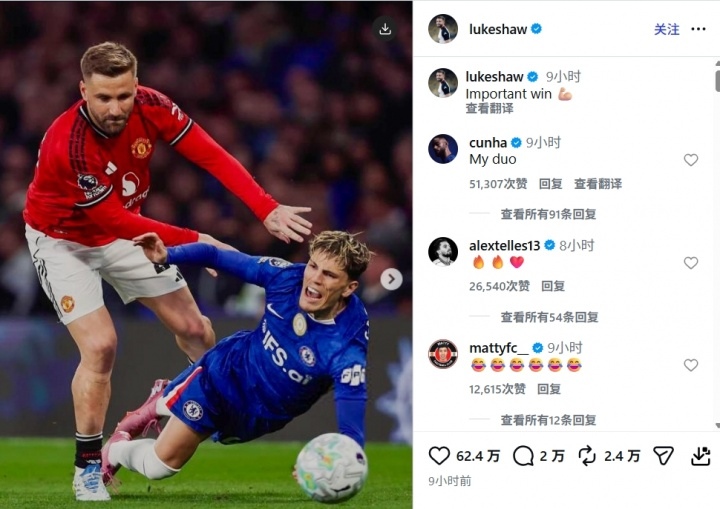Open comments via the speech bubble icon
Screen dimensions: 720x509
[x=523, y=456]
